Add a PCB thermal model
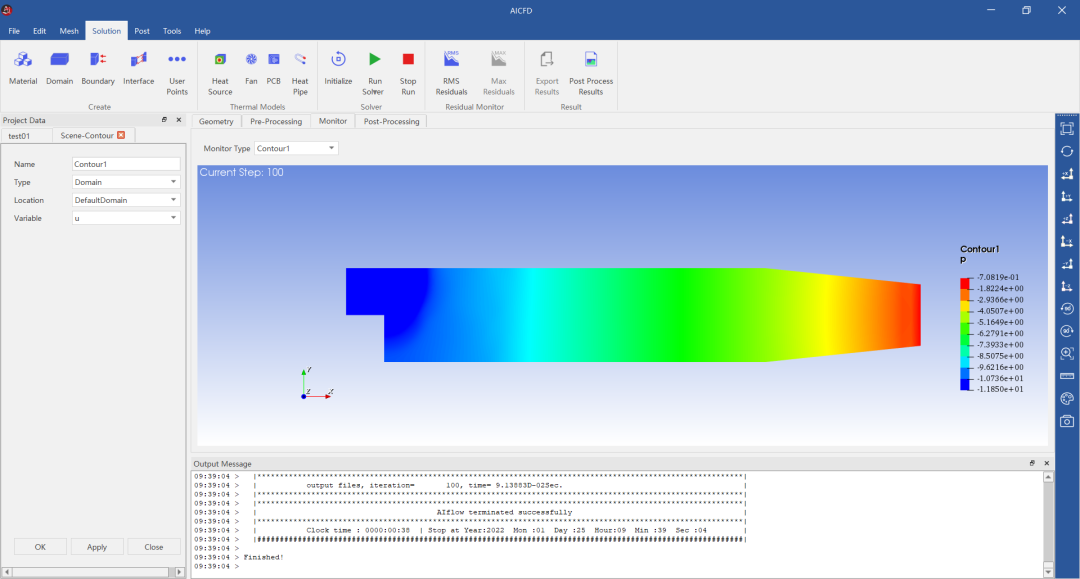Image resolution: width=1080 pixels, height=579 pixels. (x=273, y=67)
